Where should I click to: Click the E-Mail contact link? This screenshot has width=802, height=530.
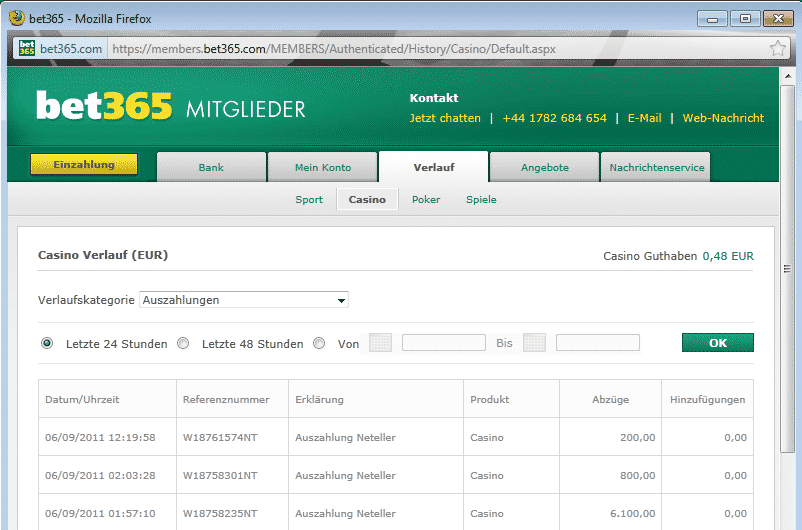tap(644, 118)
